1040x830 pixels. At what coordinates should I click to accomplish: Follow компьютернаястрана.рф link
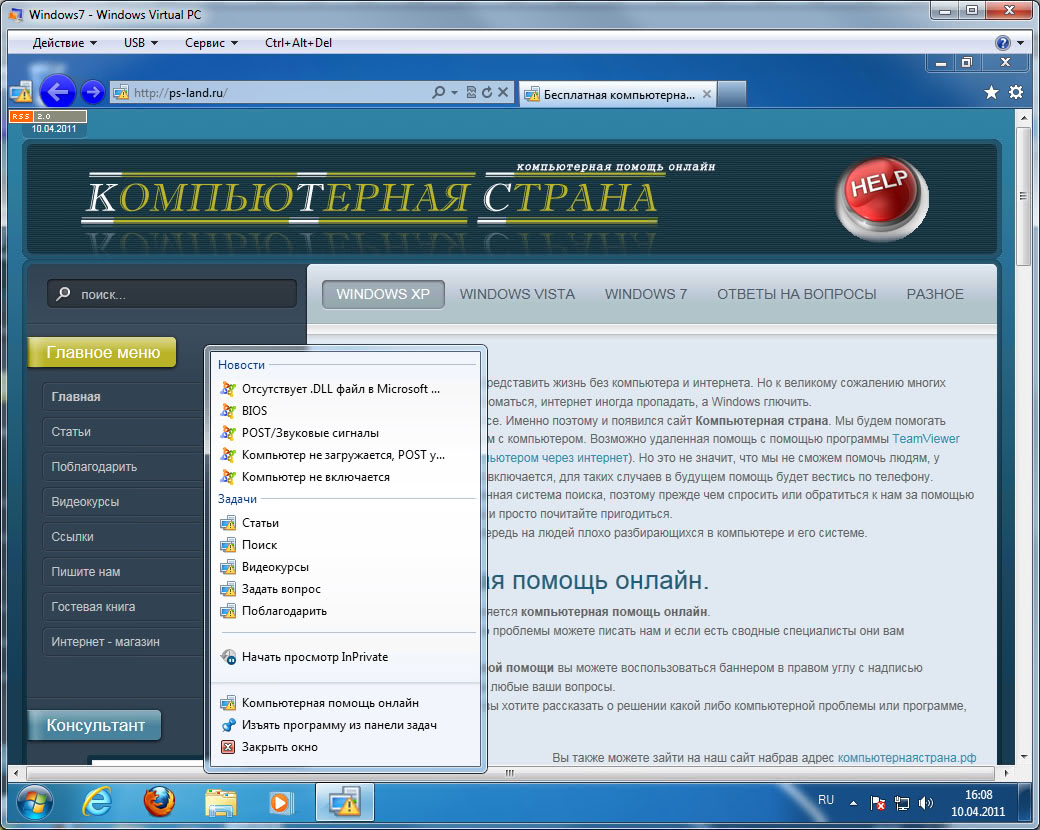907,758
